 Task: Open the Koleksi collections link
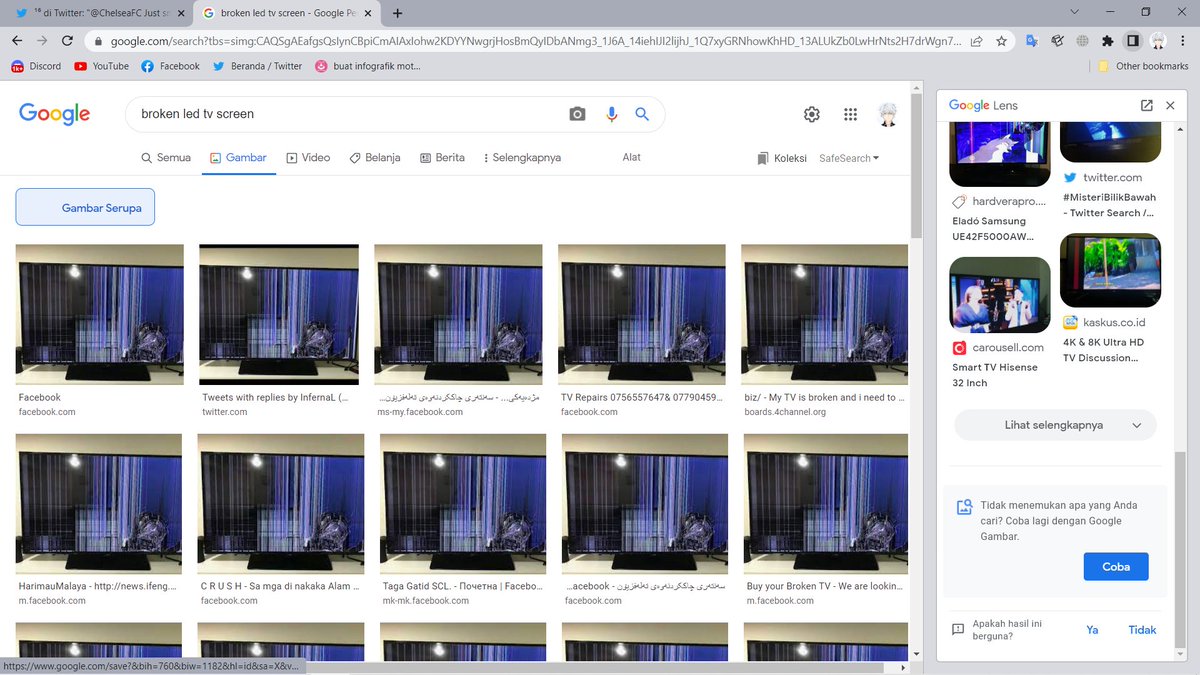coord(782,158)
